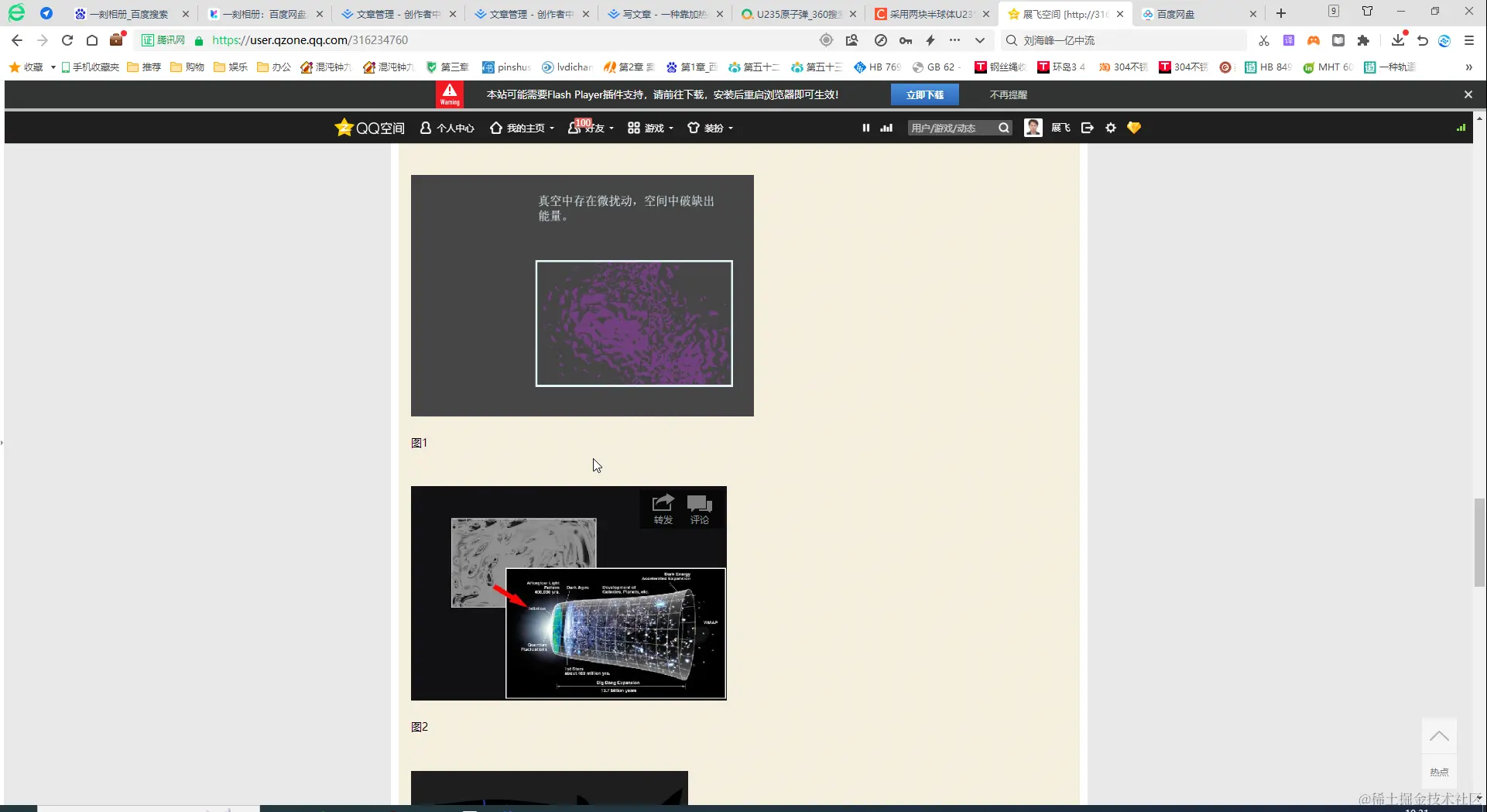This screenshot has height=812, width=1487.
Task: Click the lightning speed mode icon
Action: [930, 40]
